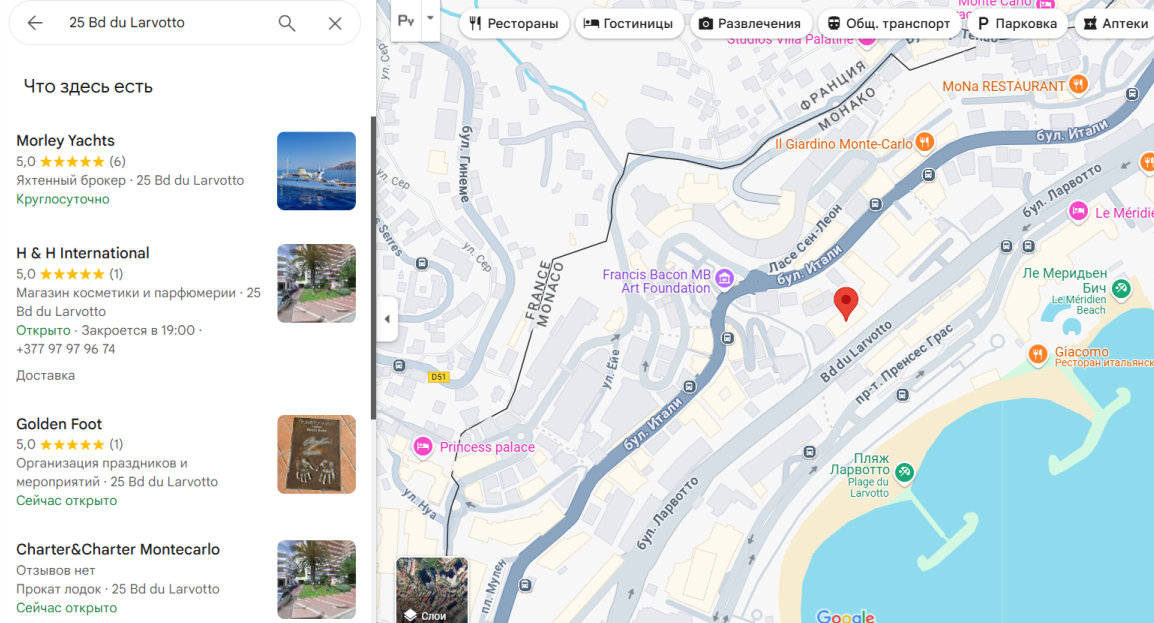
Task: Click the "Bd du Larvotto" street label on map
Action: coord(856,352)
